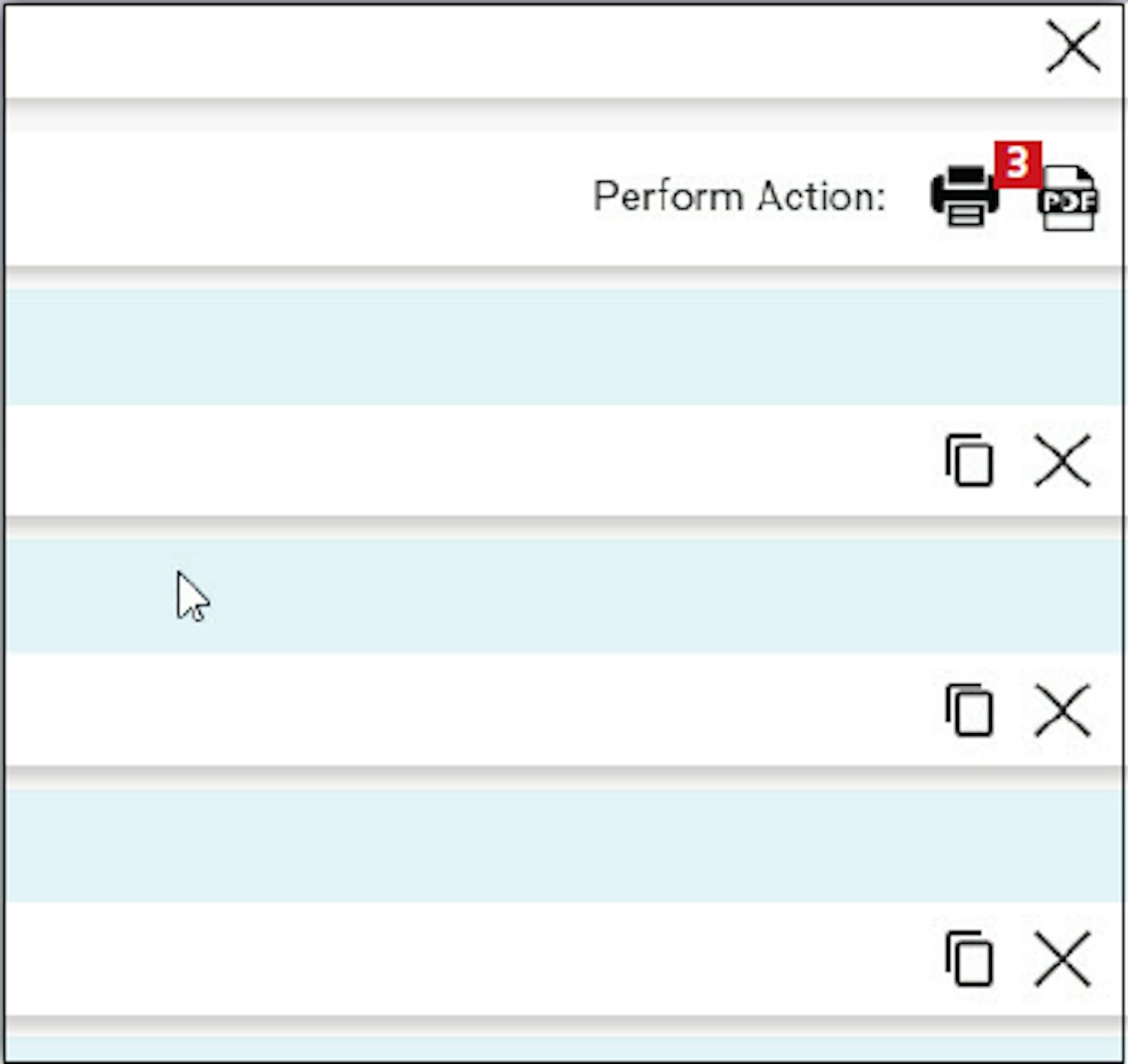Click the white row beneath the second blue band
The image size is (1128, 1064).
pos(451,710)
